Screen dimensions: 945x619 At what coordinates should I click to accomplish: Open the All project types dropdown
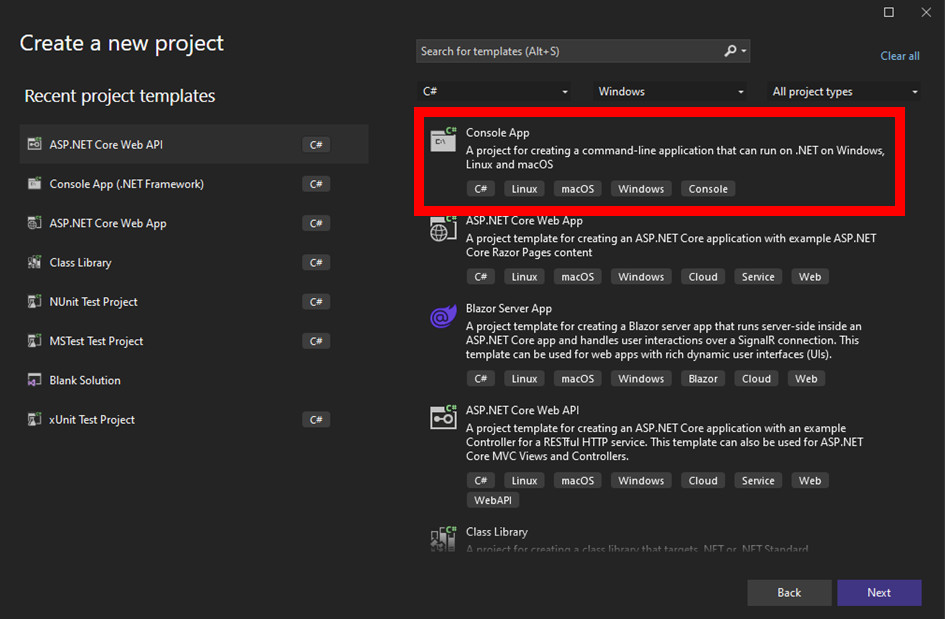pos(844,92)
